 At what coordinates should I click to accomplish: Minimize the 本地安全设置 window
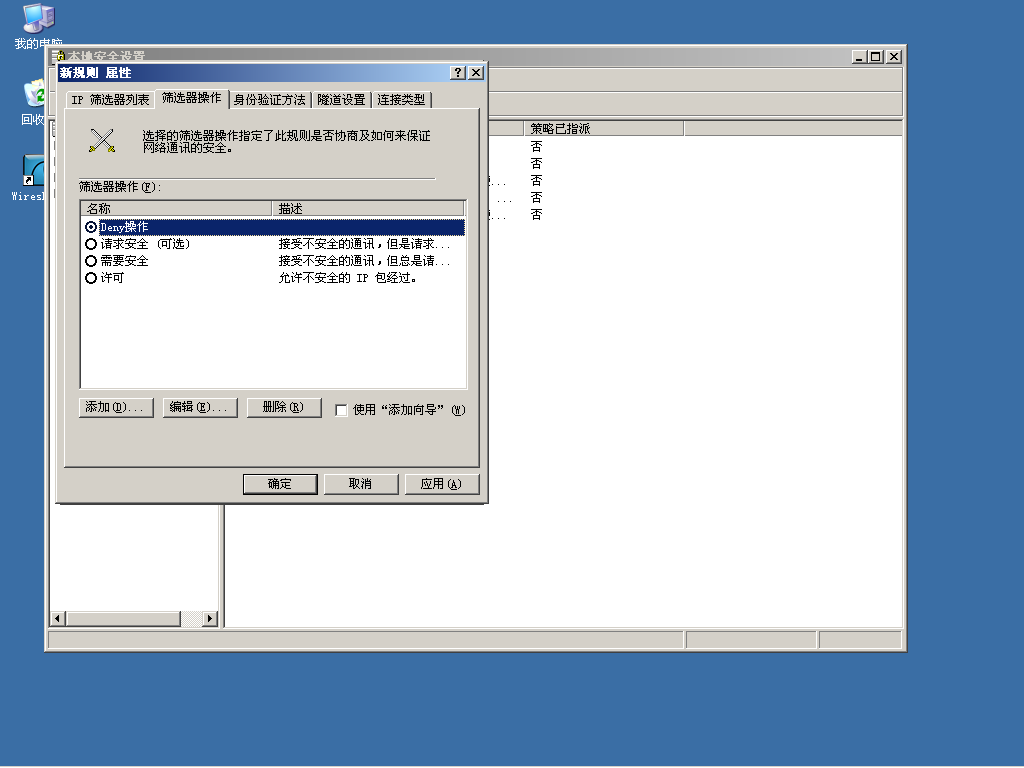[859, 57]
